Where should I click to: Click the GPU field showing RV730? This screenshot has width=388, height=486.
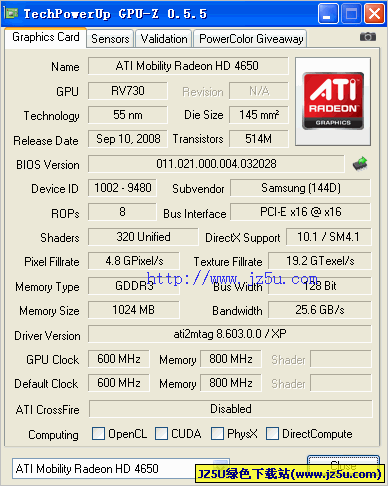[x=128, y=91]
